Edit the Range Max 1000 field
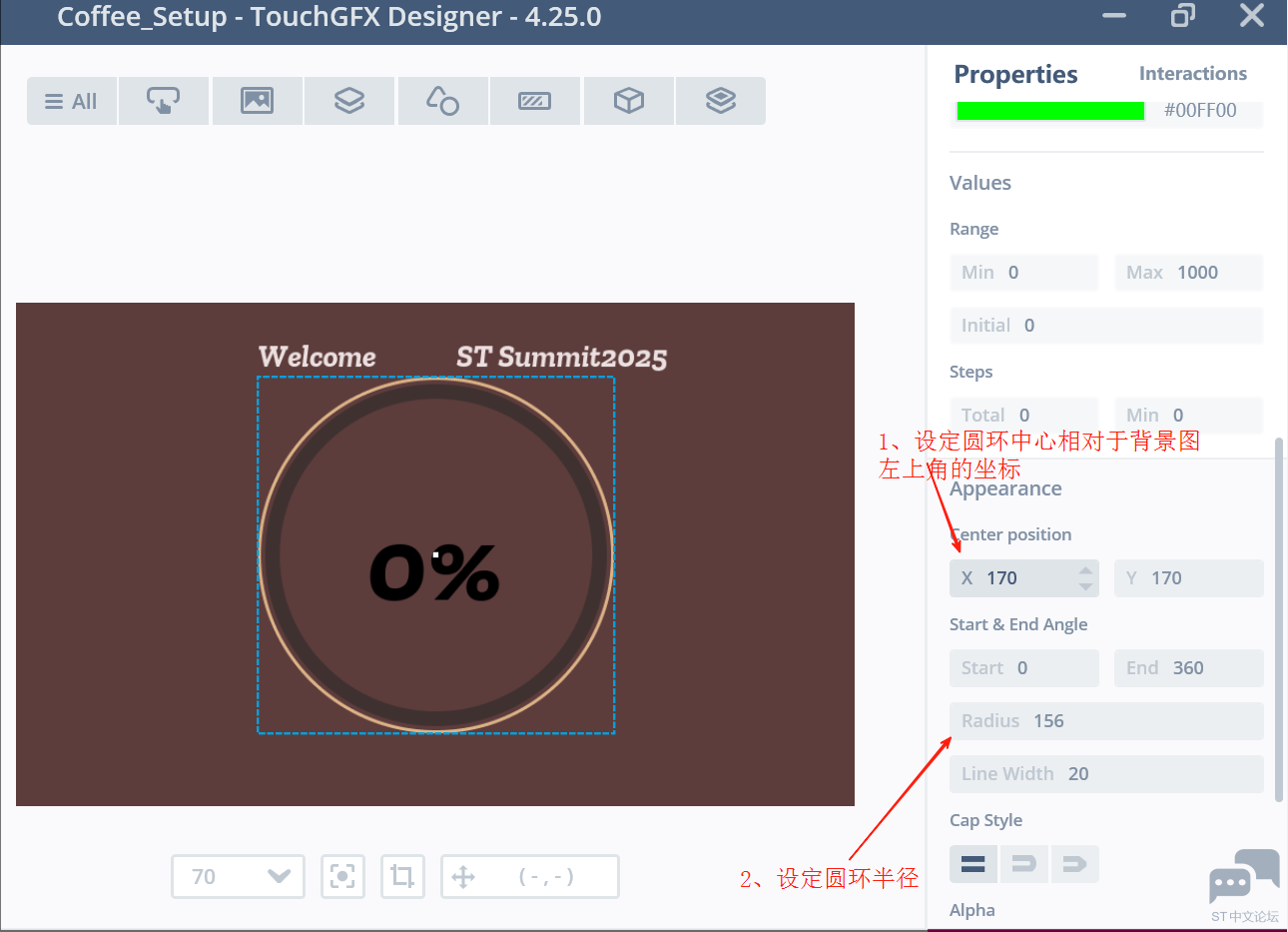Screen dimensions: 1288x932 pos(1189,273)
